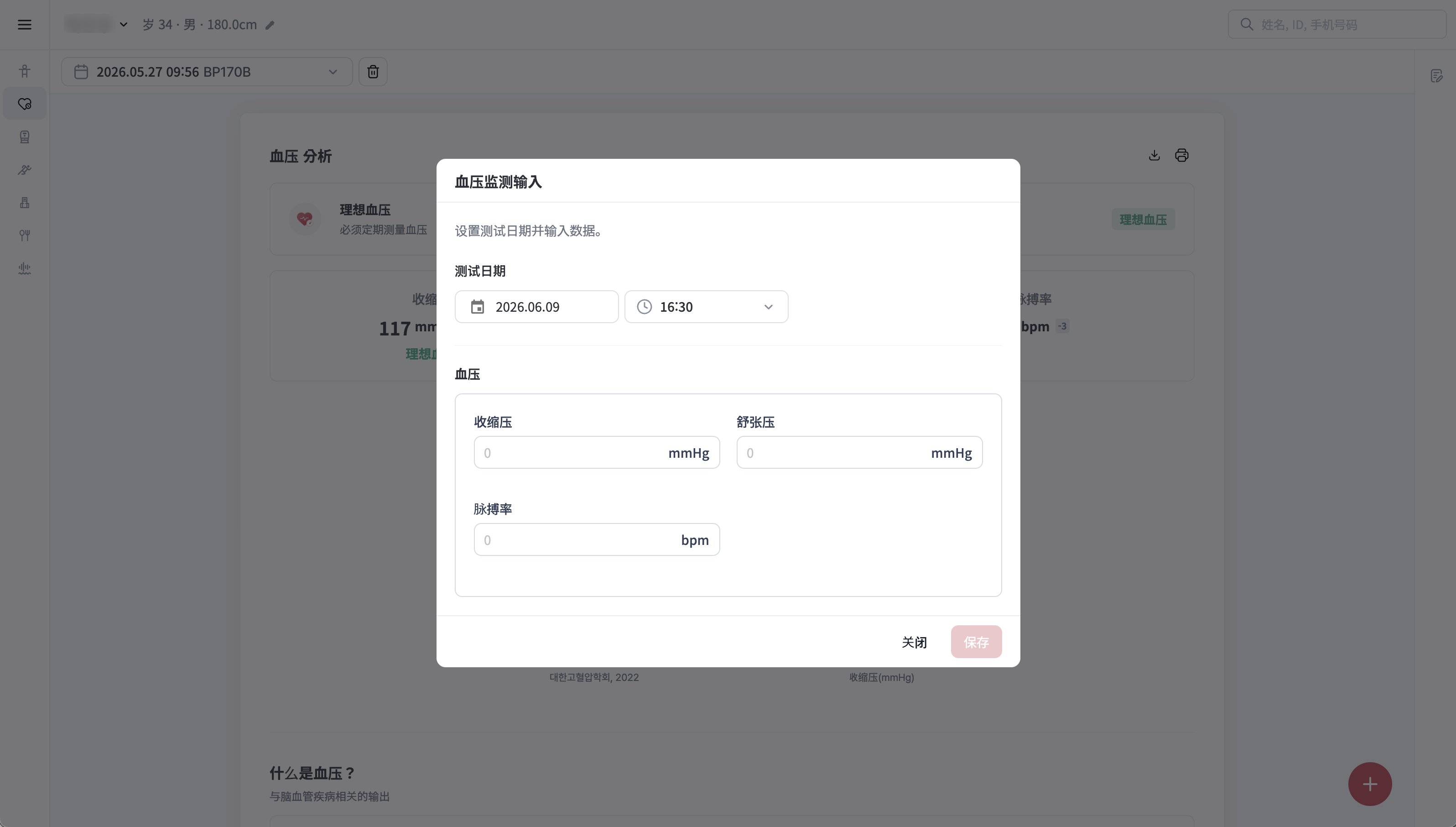Viewport: 1456px width, 827px height.
Task: Click the 117 systolic value
Action: click(395, 328)
